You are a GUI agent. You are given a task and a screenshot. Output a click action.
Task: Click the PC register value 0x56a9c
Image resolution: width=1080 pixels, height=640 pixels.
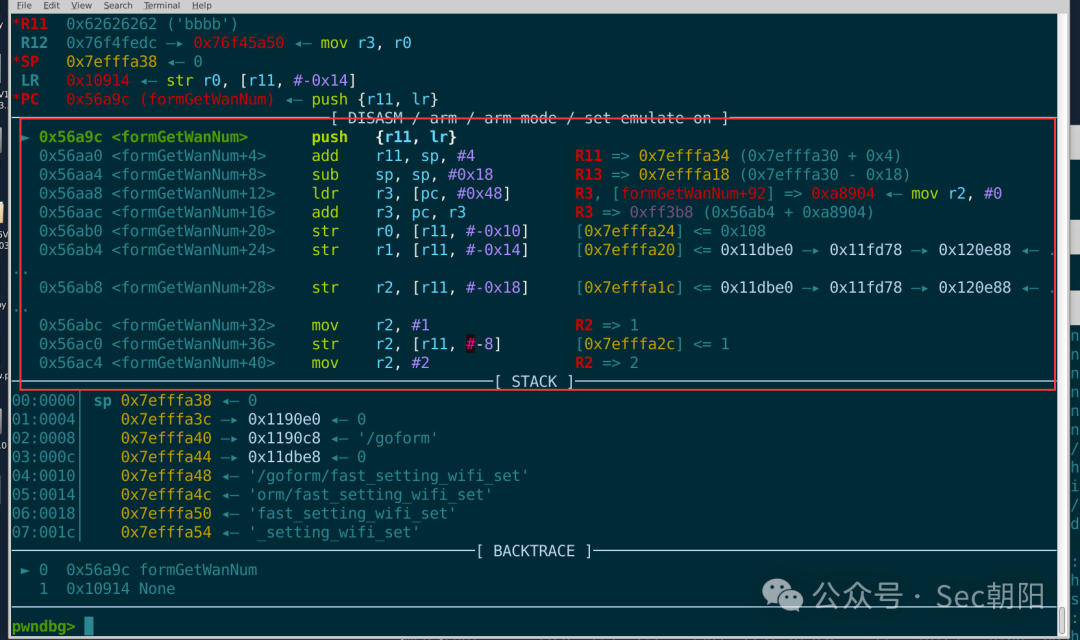(x=98, y=99)
